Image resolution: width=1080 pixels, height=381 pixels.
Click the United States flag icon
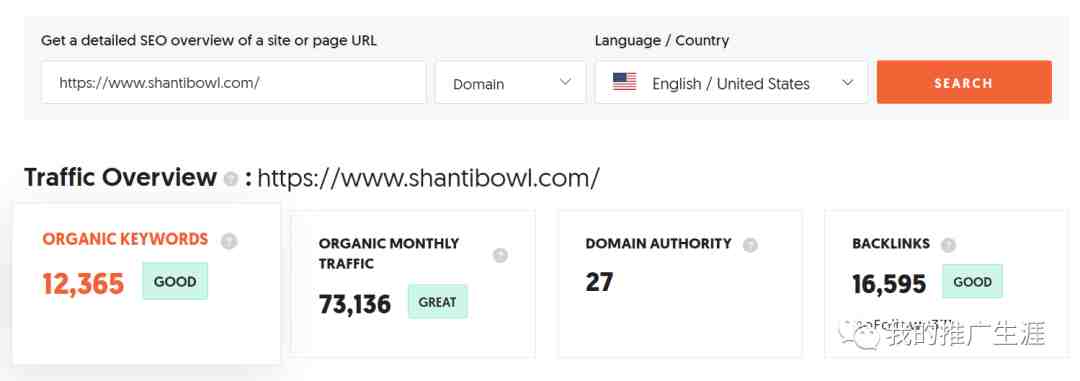[x=625, y=82]
